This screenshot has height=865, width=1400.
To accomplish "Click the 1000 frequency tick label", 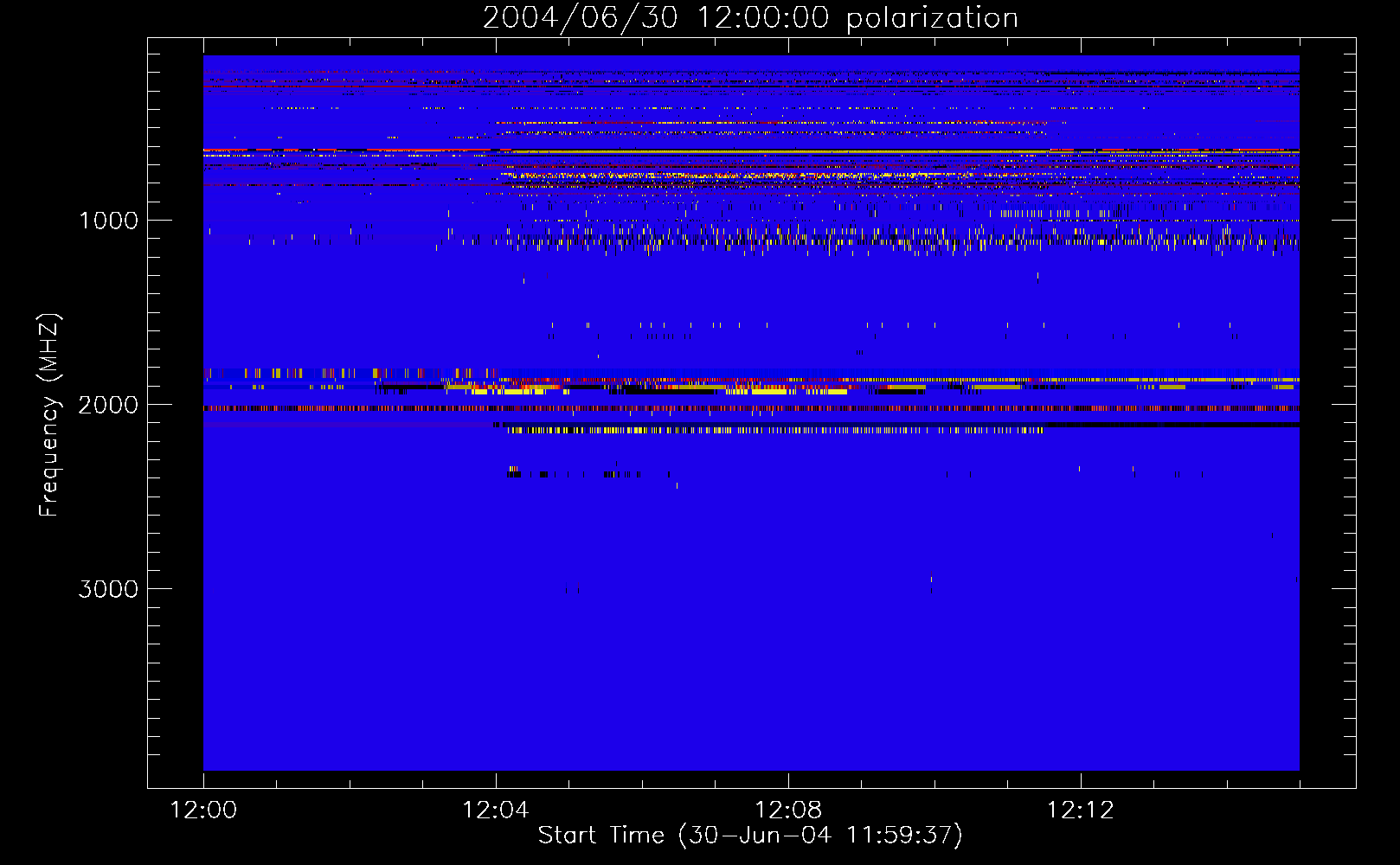I will point(109,221).
